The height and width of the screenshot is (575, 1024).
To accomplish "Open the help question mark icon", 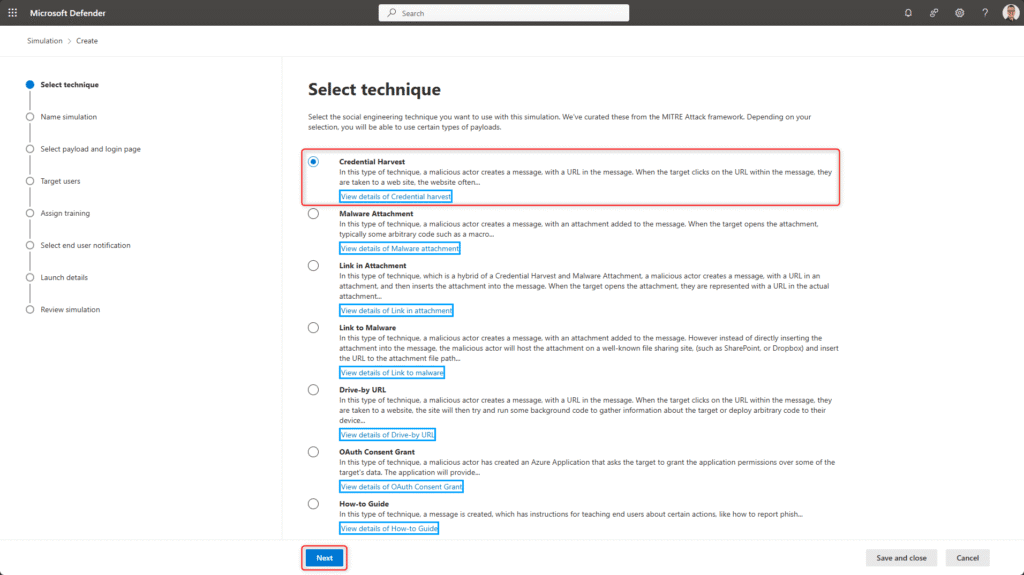I will click(x=985, y=13).
